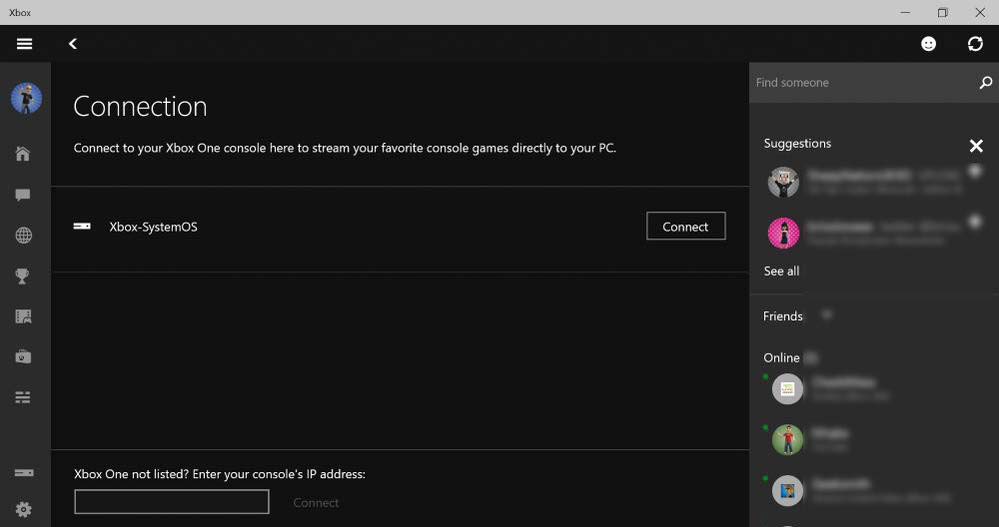Open your profile avatar in sidebar

click(26, 98)
